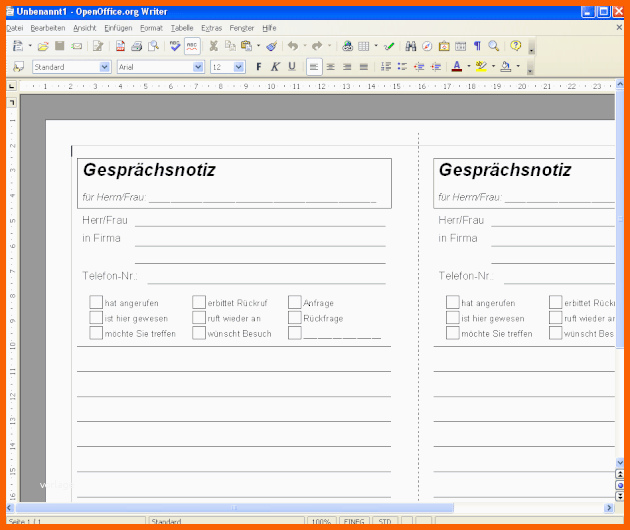Click the Export as PDF icon
The height and width of the screenshot is (530, 630).
tap(120, 46)
